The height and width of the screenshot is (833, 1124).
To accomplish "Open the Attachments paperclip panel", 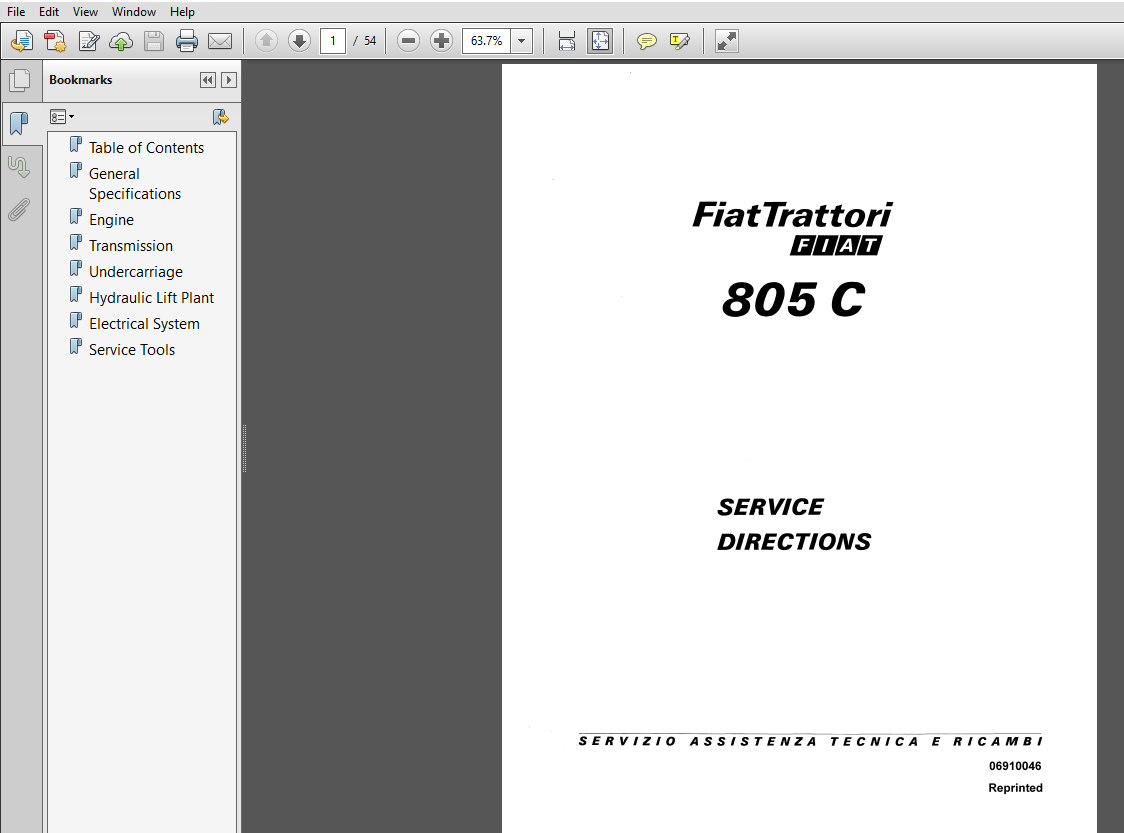I will 19,210.
